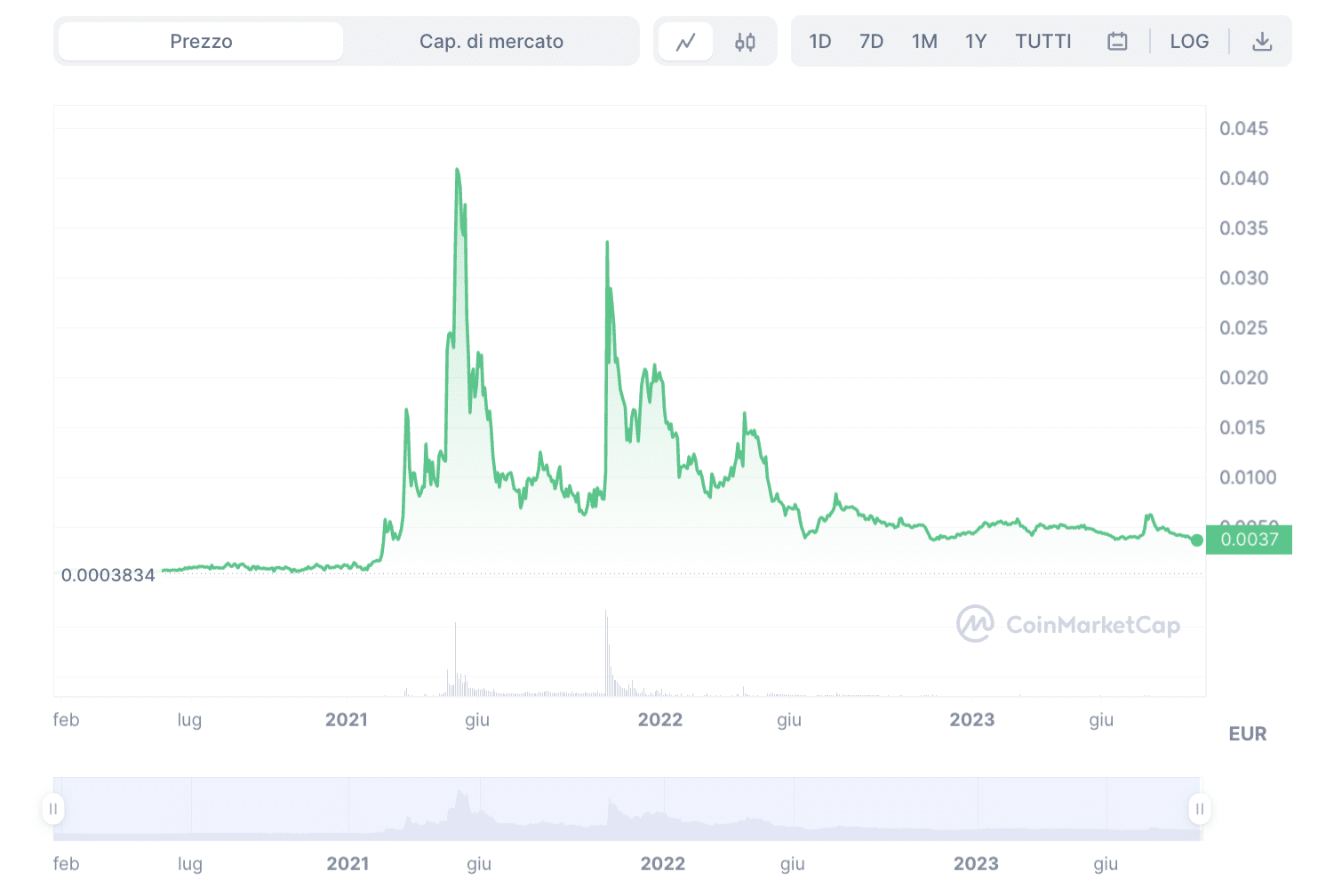Viewport: 1342px width, 896px height.
Task: Download the chart data
Action: pyautogui.click(x=1262, y=42)
